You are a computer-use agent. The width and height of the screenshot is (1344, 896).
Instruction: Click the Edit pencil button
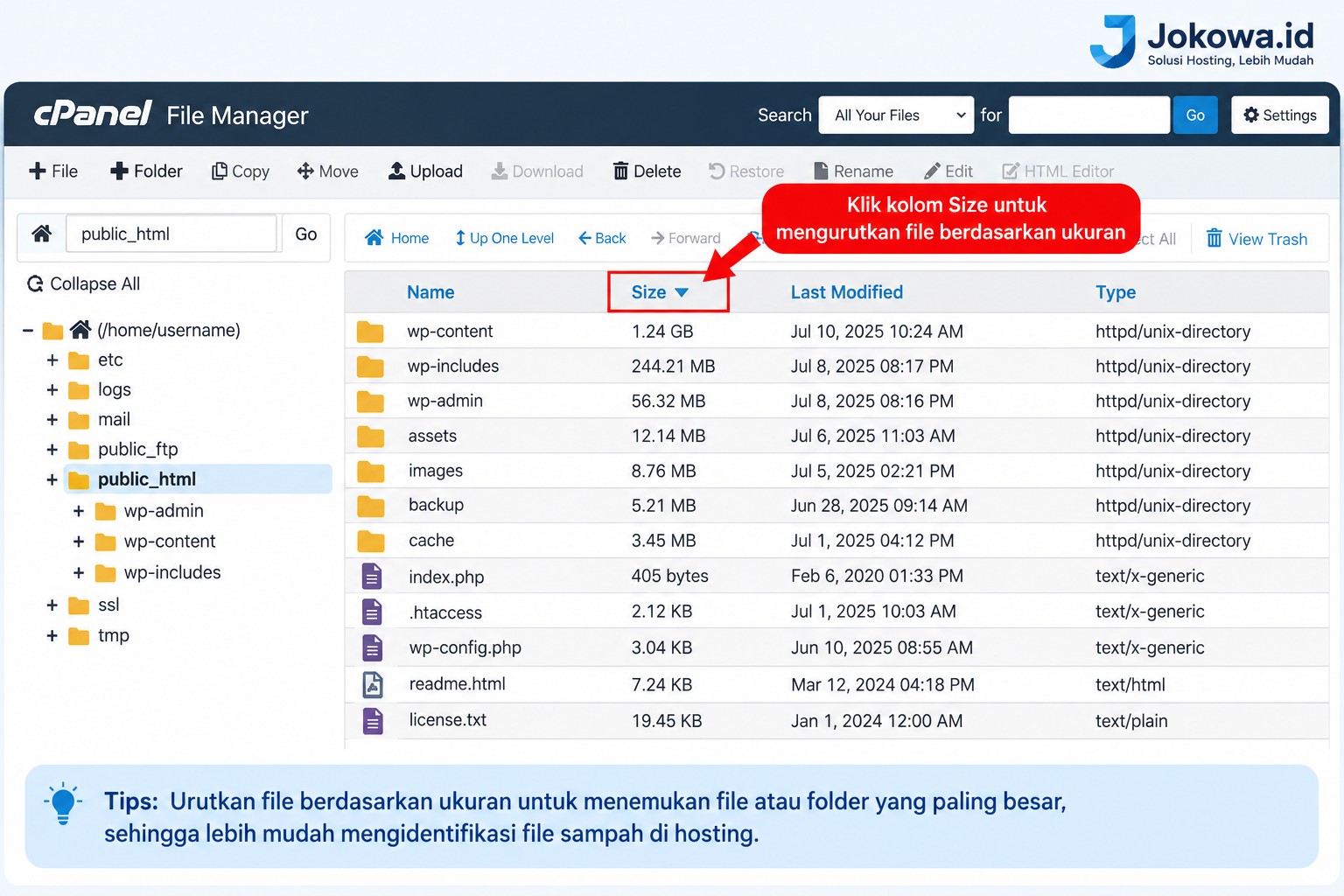tap(948, 171)
